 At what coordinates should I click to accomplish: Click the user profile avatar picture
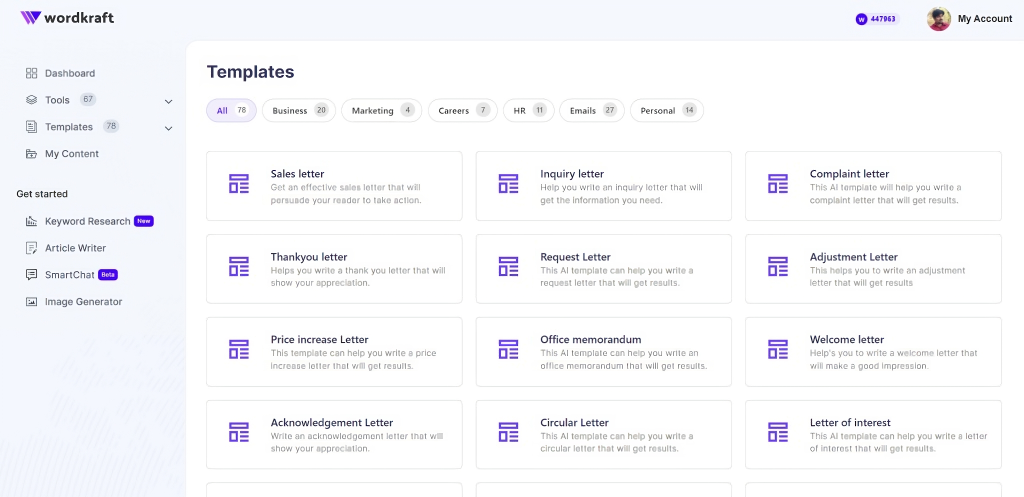(938, 19)
